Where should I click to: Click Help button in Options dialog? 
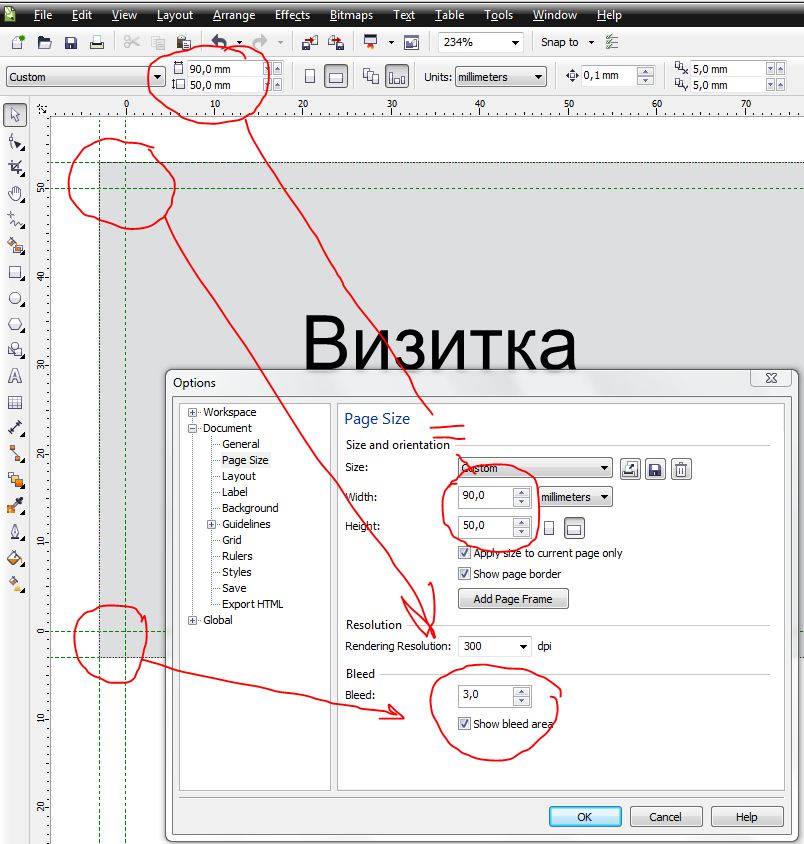[746, 817]
